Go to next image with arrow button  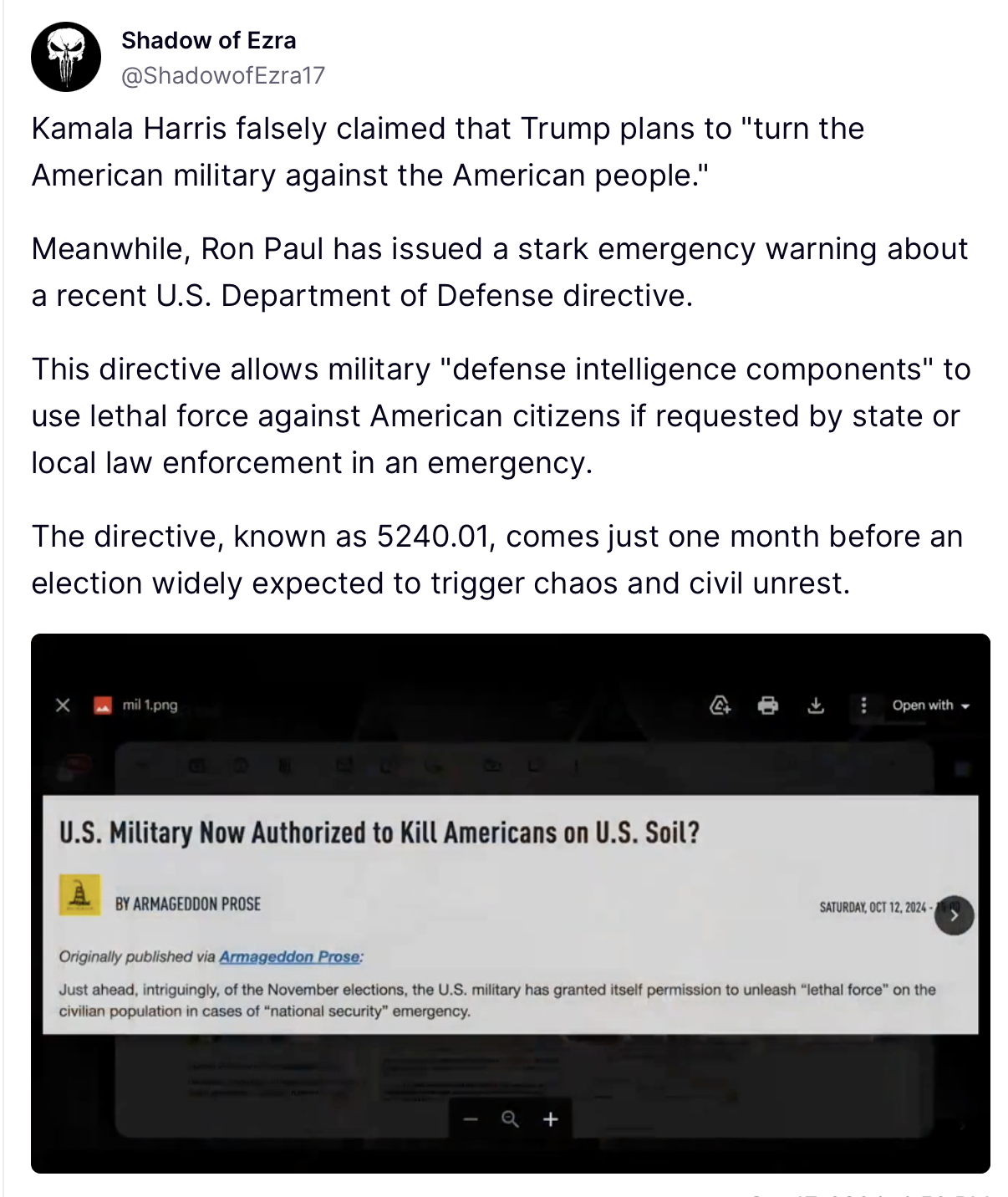955,914
